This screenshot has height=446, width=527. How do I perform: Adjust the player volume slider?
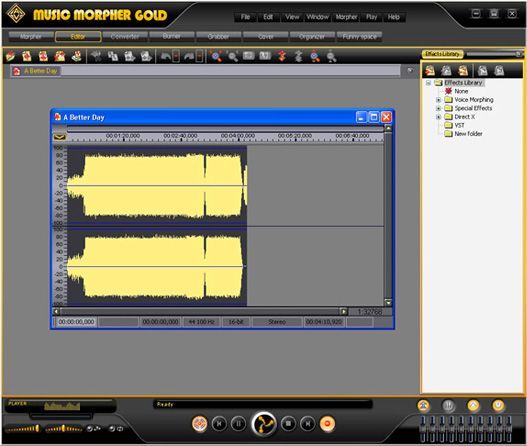point(22,429)
